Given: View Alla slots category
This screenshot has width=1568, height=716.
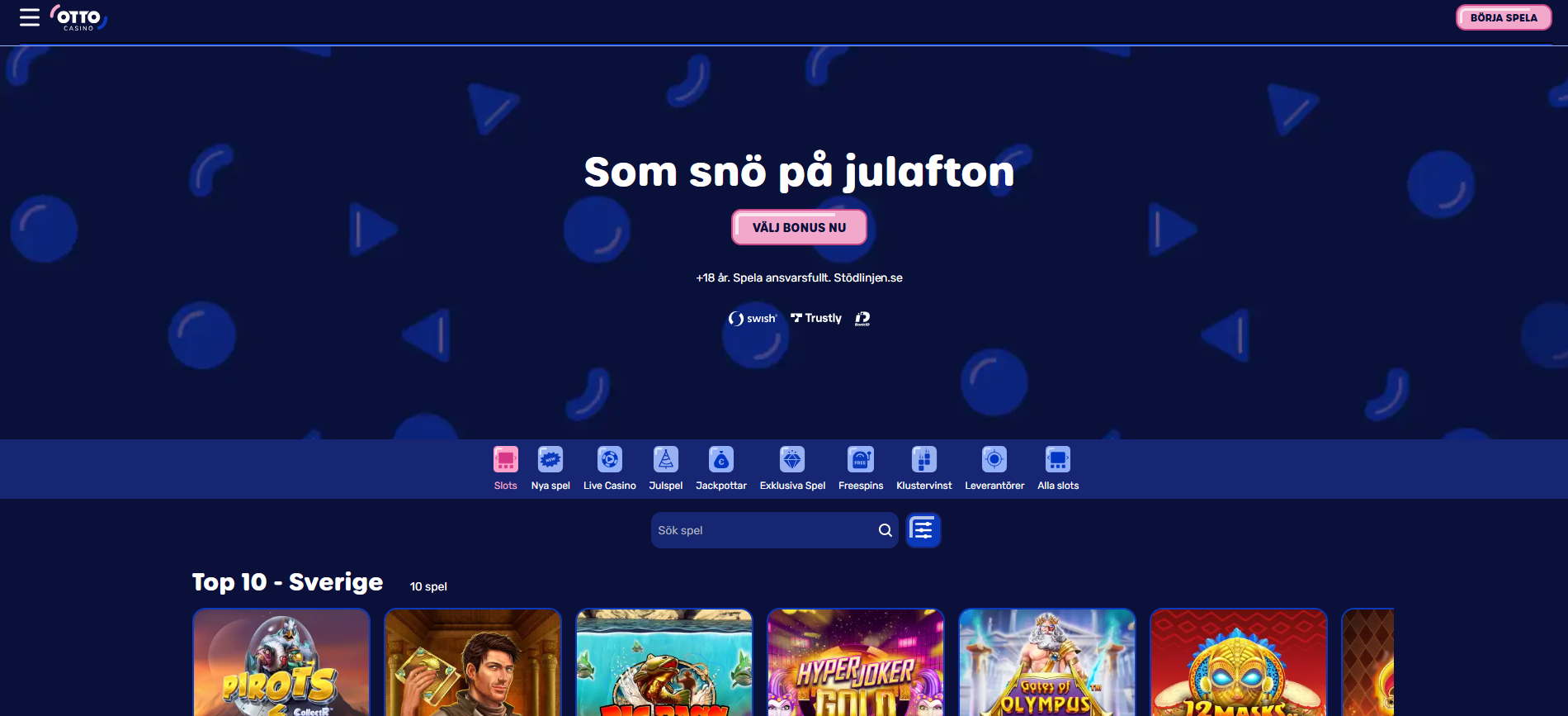Looking at the screenshot, I should click(1058, 468).
